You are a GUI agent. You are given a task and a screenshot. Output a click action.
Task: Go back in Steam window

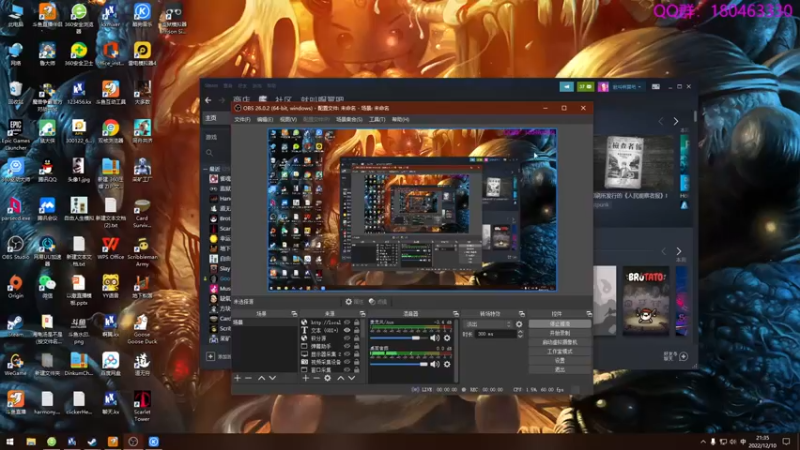[x=208, y=101]
